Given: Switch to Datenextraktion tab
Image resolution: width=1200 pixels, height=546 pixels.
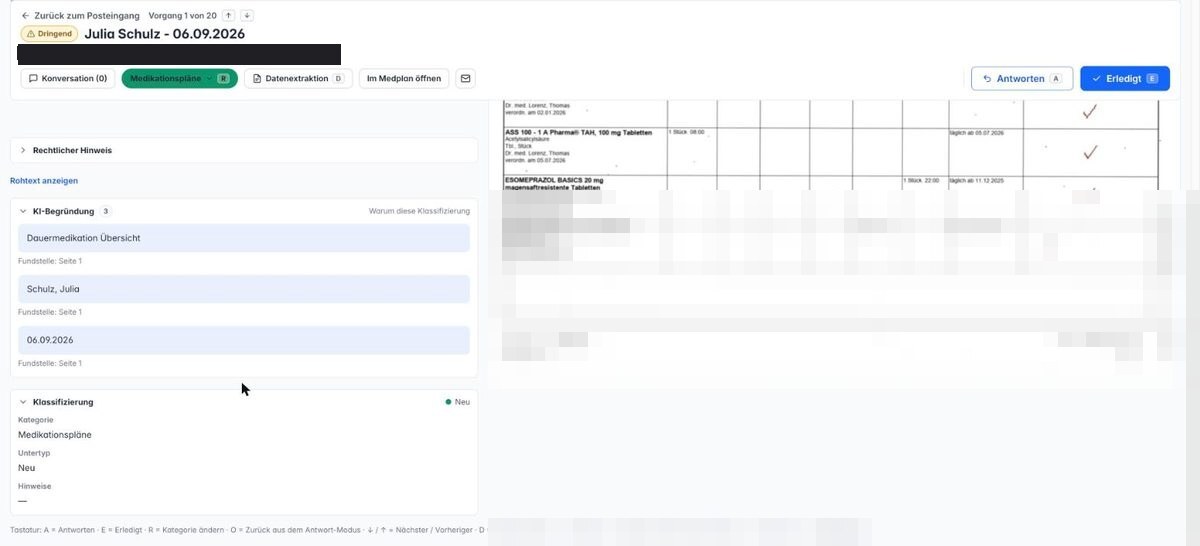Looking at the screenshot, I should (297, 78).
